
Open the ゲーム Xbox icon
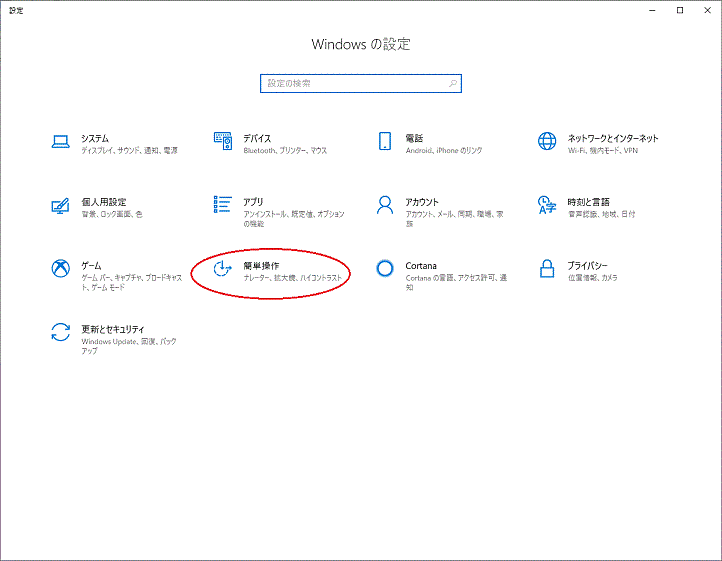tap(60, 269)
